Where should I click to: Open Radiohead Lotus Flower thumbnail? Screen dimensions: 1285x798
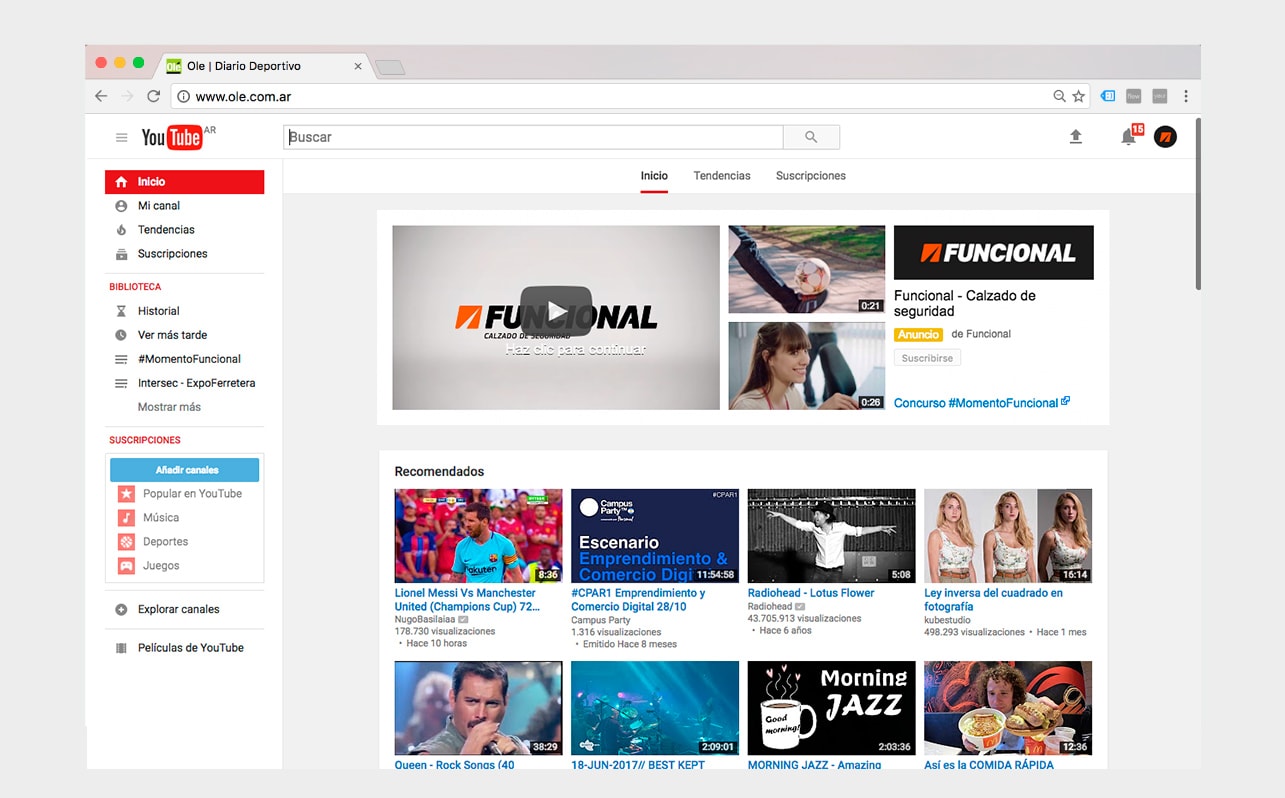832,536
